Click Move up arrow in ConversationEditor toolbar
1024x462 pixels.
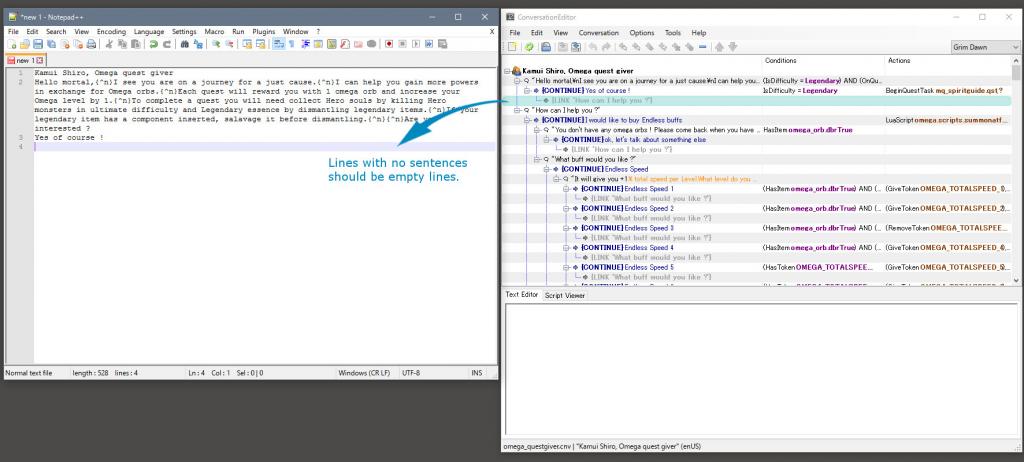coord(719,46)
